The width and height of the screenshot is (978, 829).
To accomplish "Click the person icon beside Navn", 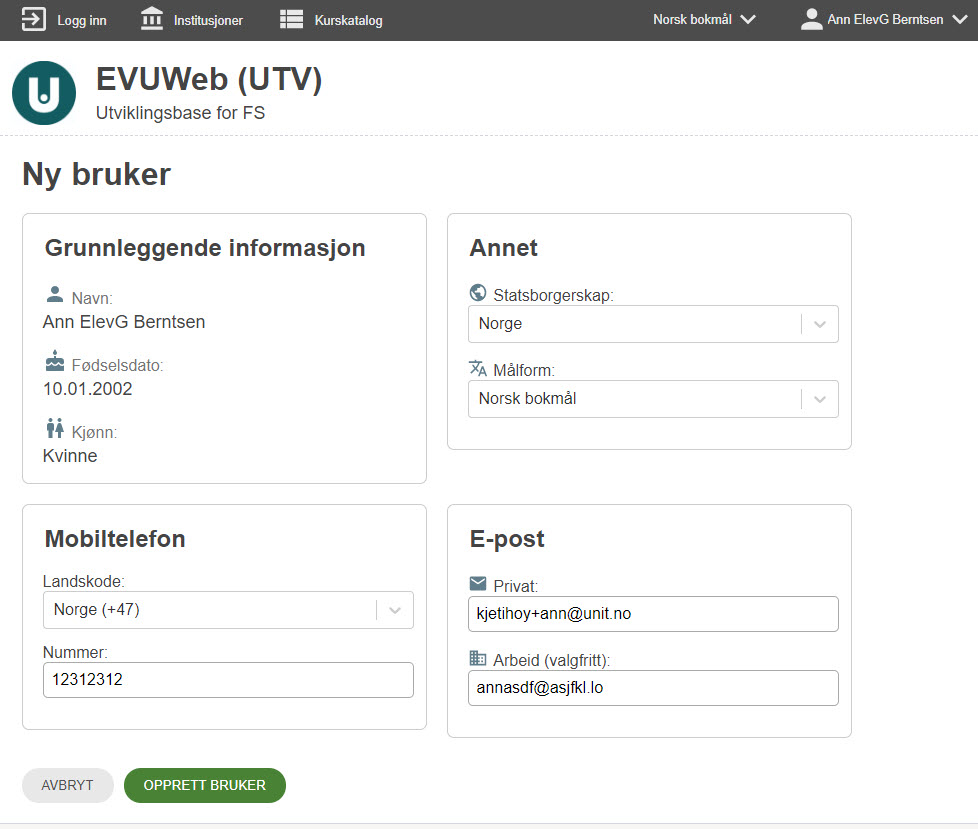I will point(55,294).
